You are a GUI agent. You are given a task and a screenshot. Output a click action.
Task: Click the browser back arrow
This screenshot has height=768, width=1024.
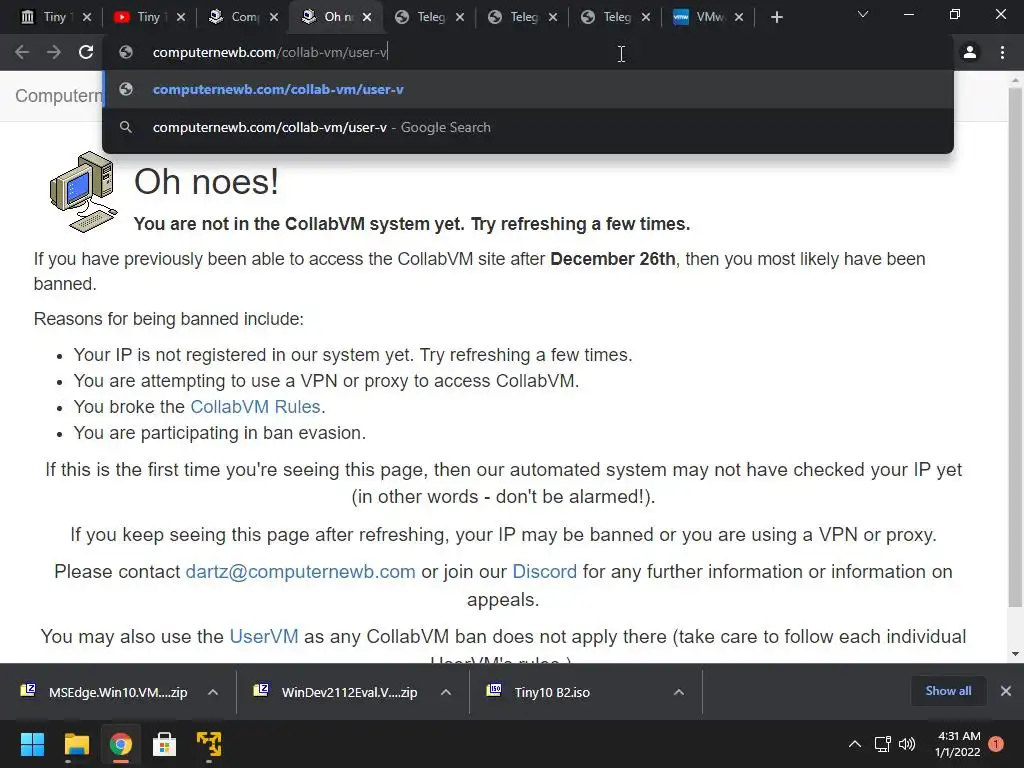click(x=22, y=52)
